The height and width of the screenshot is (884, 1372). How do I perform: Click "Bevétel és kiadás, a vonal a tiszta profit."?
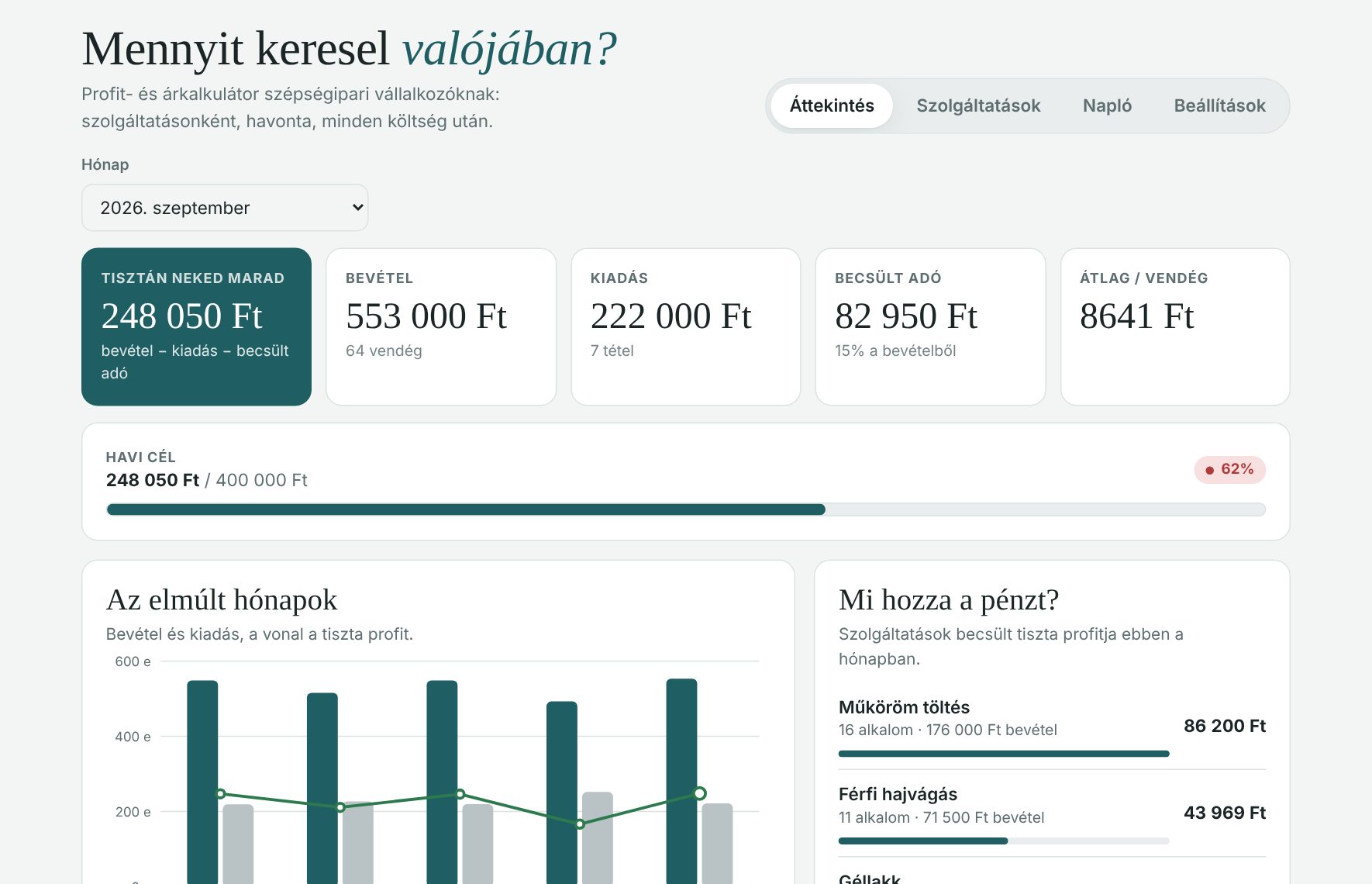point(260,634)
